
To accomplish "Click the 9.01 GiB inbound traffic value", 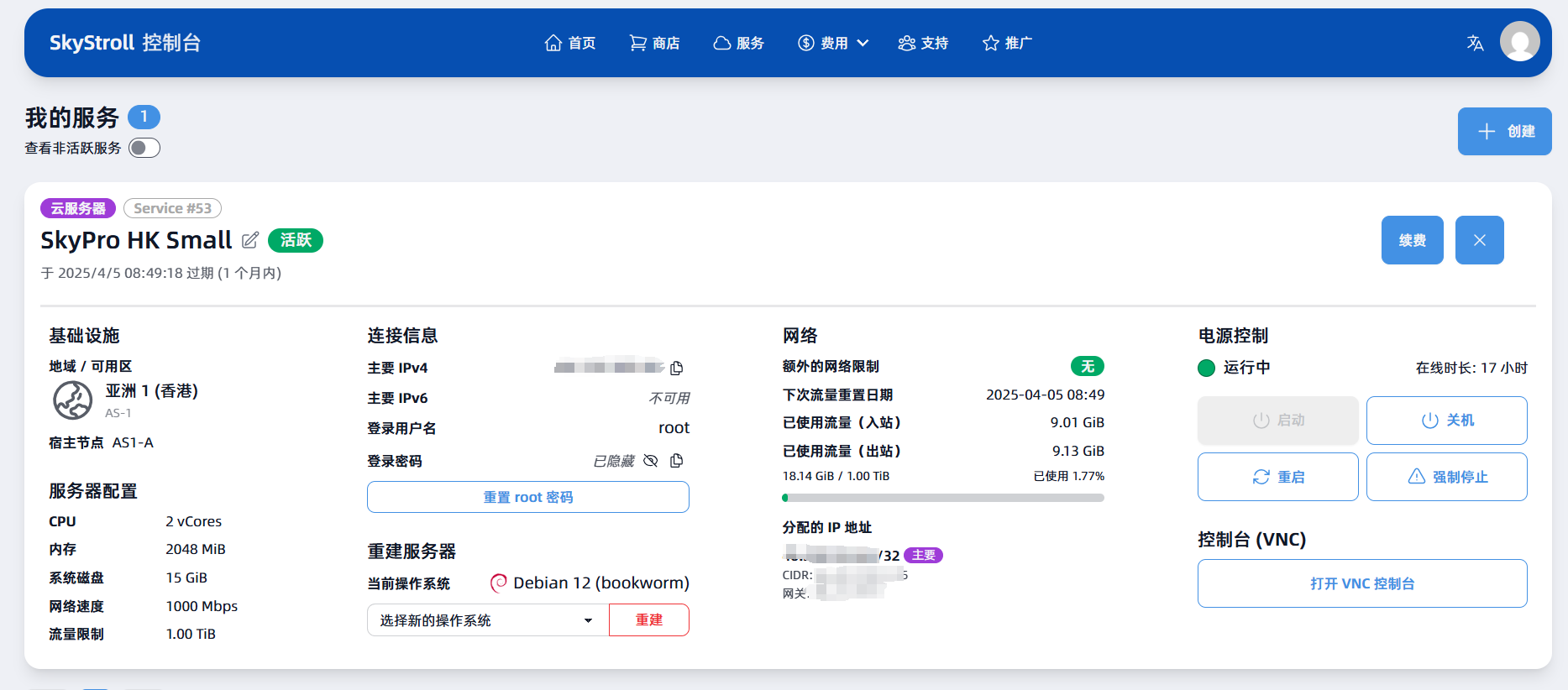I will 1078,422.
